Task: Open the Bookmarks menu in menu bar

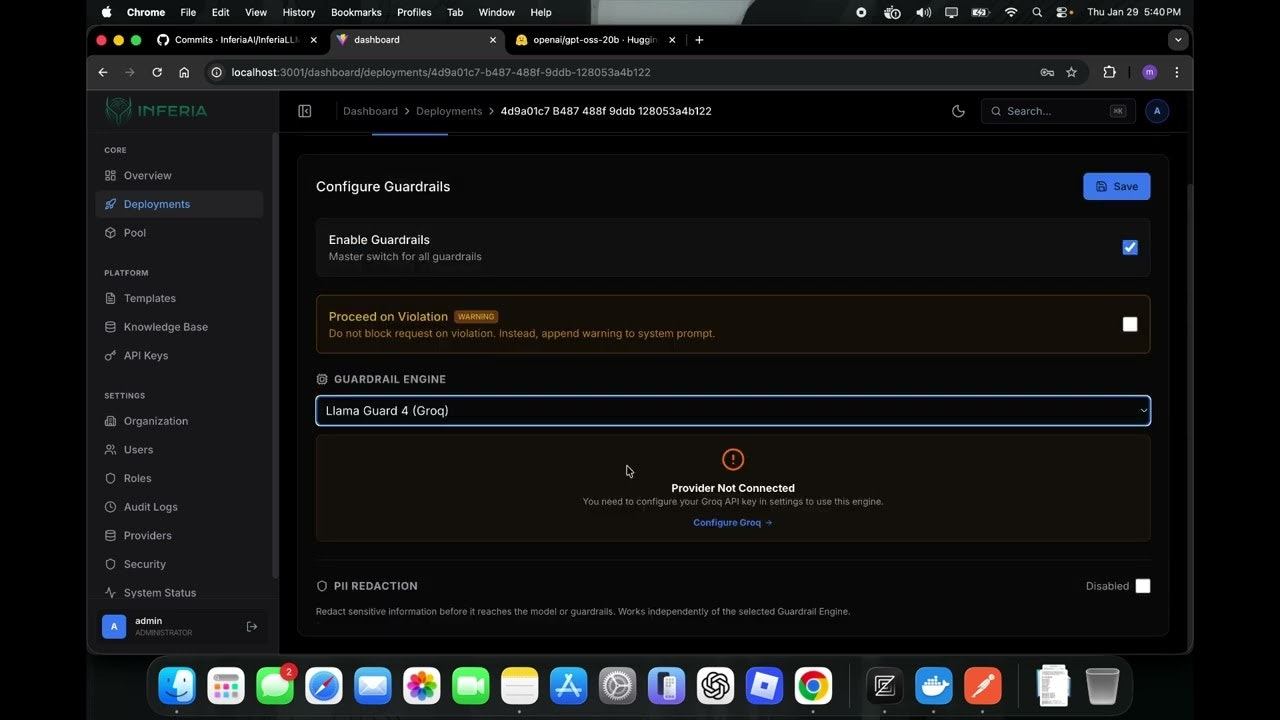Action: coord(355,12)
